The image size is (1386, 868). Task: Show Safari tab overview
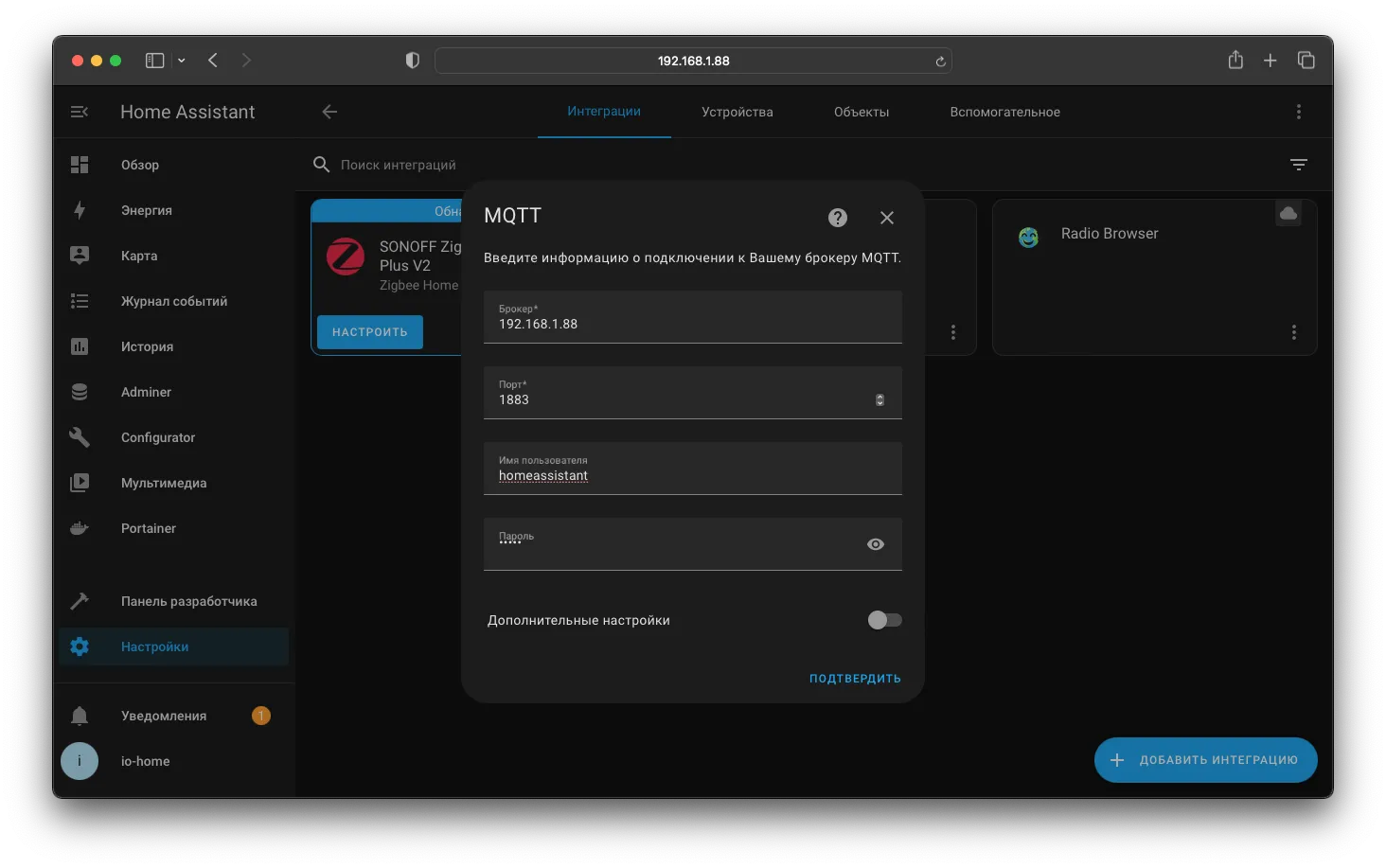(1306, 61)
